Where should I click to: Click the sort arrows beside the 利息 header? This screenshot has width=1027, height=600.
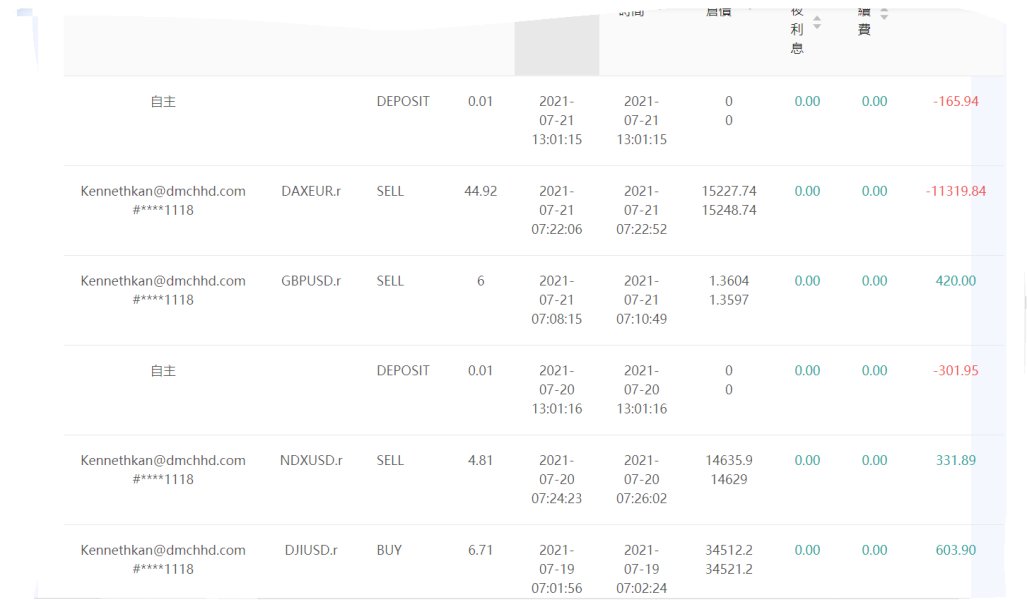[817, 22]
